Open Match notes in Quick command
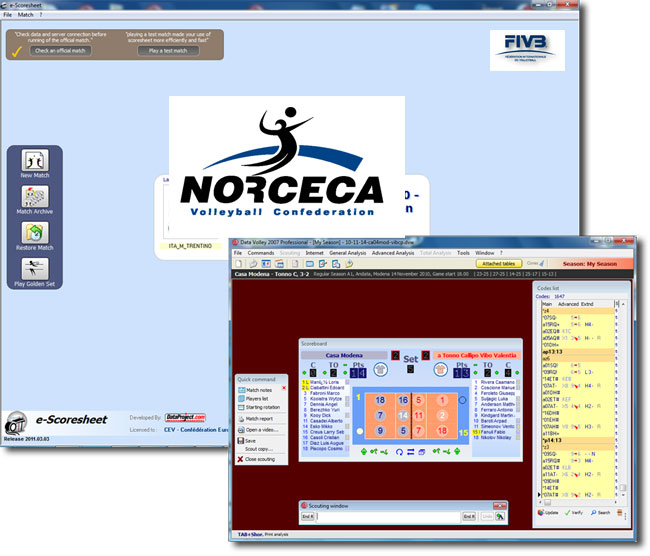This screenshot has height=556, width=650. pyautogui.click(x=255, y=390)
